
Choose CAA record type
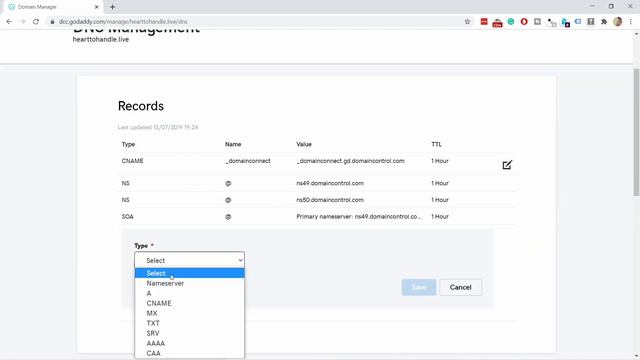pos(189,353)
